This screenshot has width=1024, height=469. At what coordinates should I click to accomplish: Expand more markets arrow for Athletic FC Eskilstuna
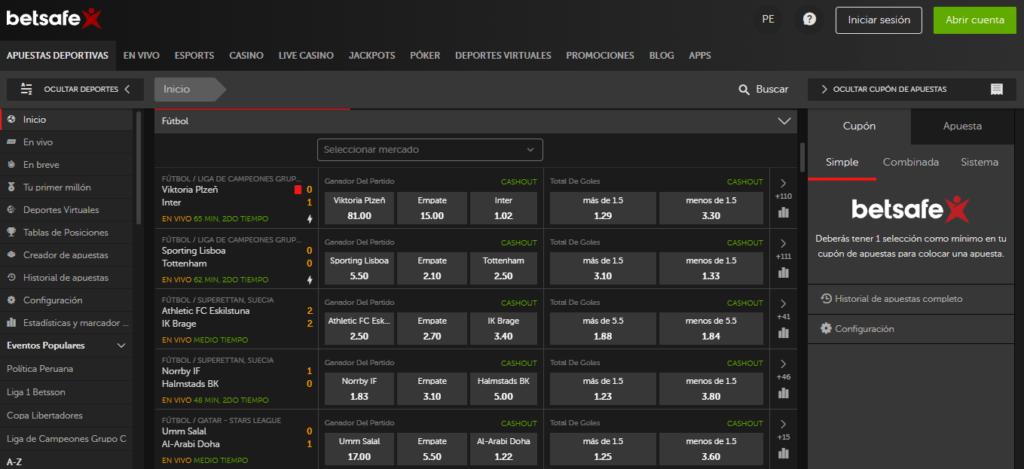click(x=784, y=303)
